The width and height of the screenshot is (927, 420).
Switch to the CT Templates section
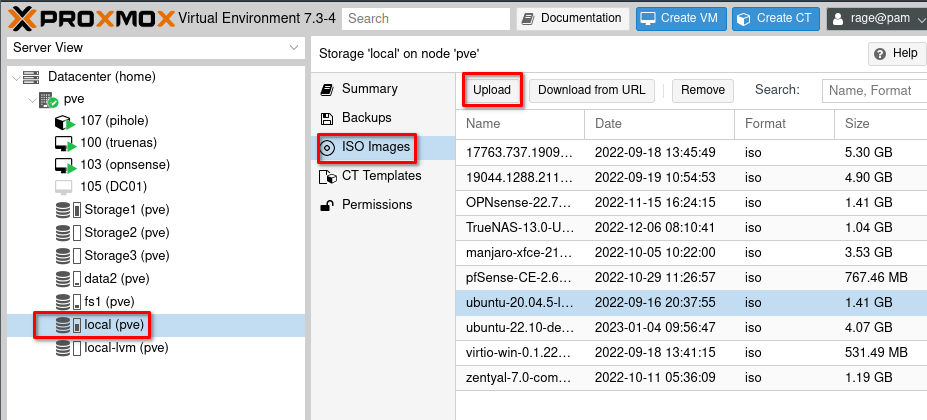381,176
